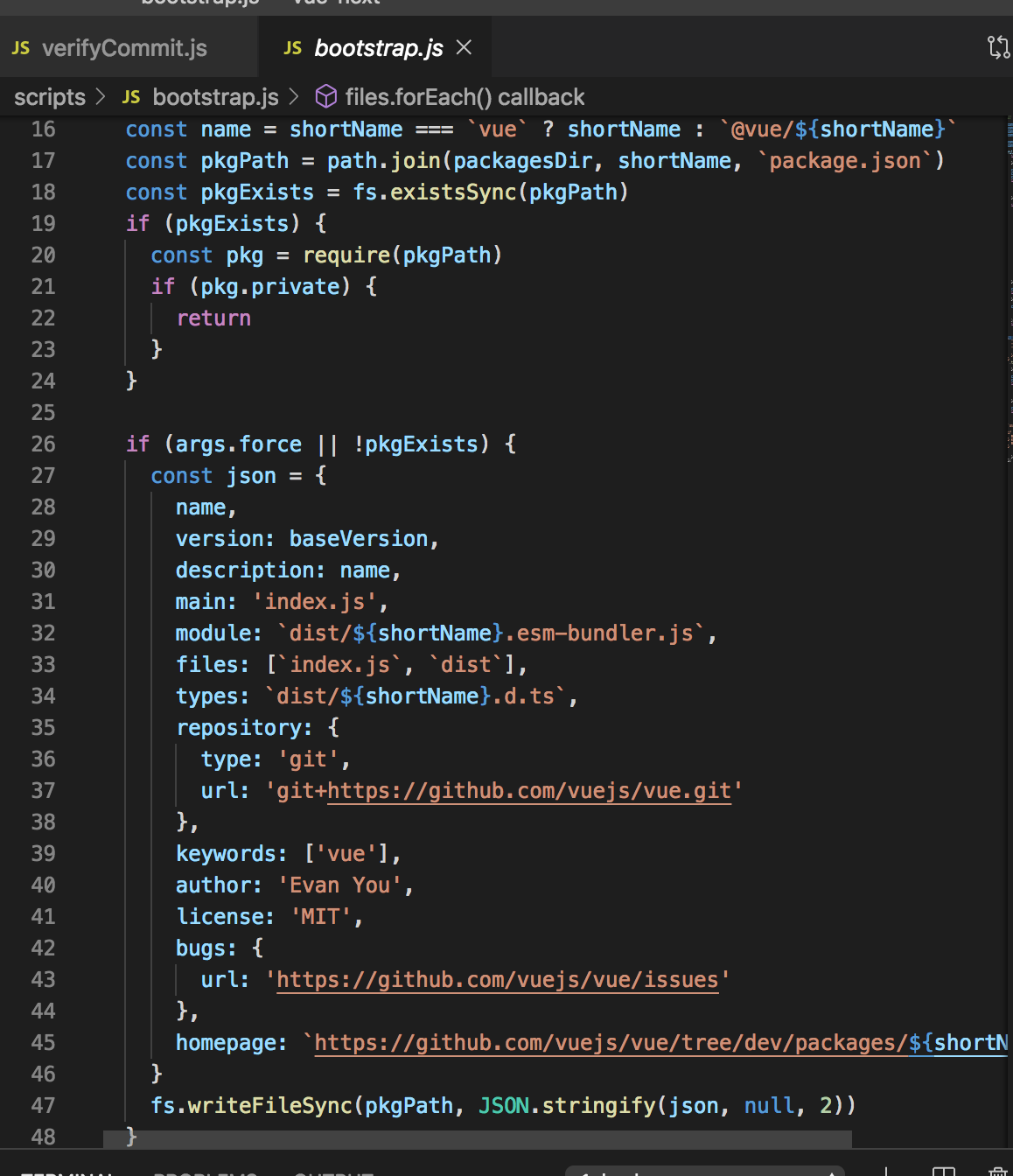The height and width of the screenshot is (1176, 1013).
Task: Close the bootstrap.js tab
Action: point(465,47)
